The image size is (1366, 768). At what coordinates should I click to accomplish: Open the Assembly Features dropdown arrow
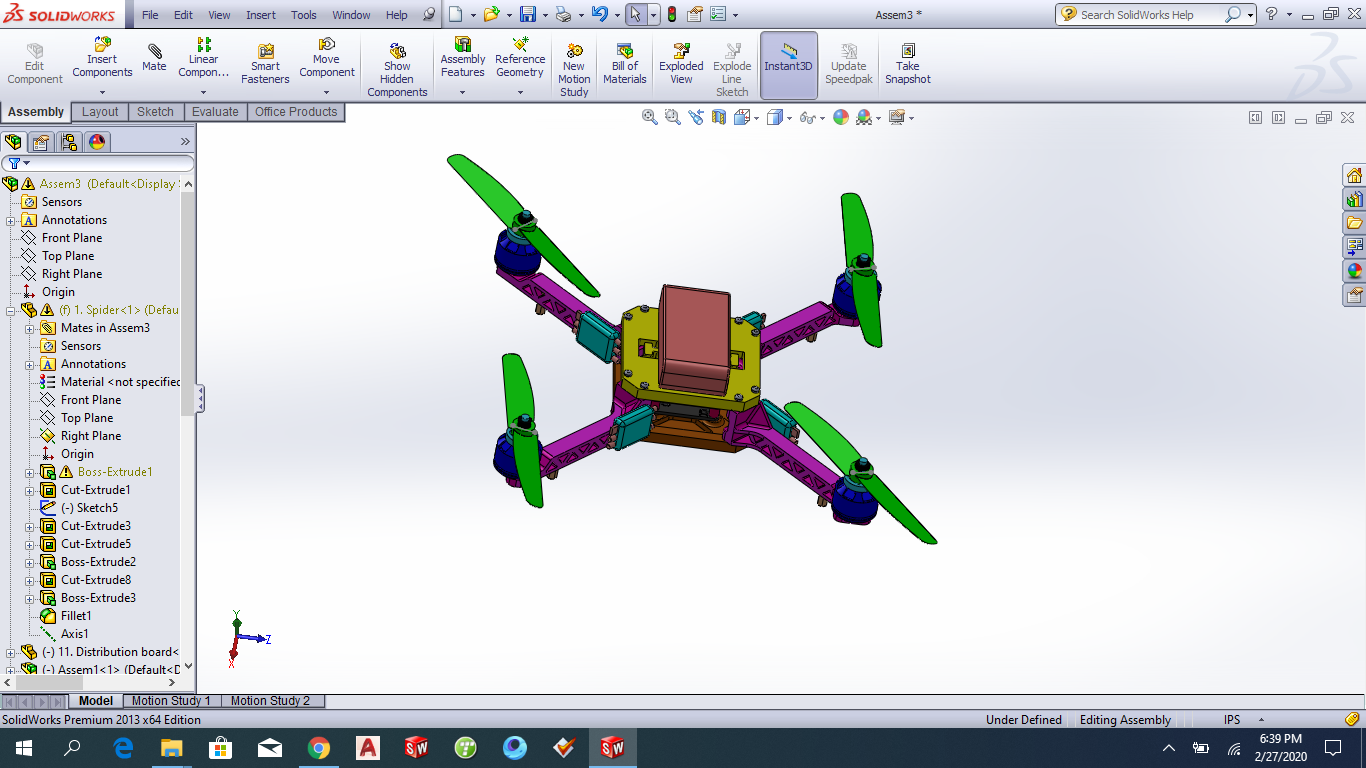point(462,92)
